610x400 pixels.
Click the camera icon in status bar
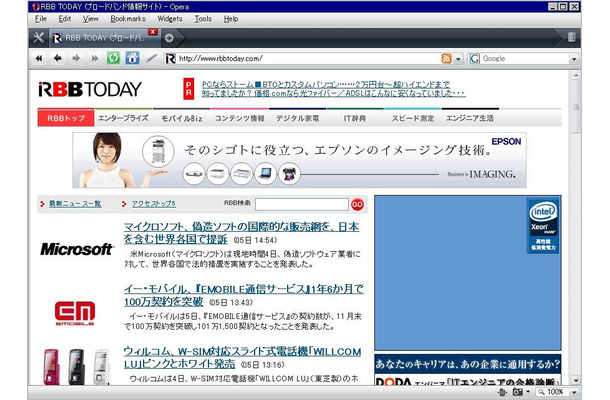[x=517, y=392]
